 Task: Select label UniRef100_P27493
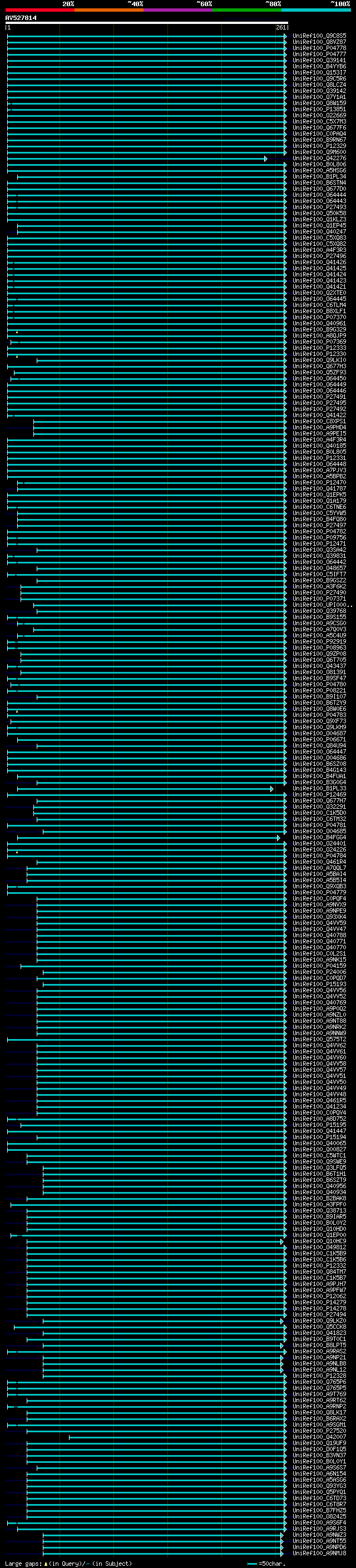[319, 207]
